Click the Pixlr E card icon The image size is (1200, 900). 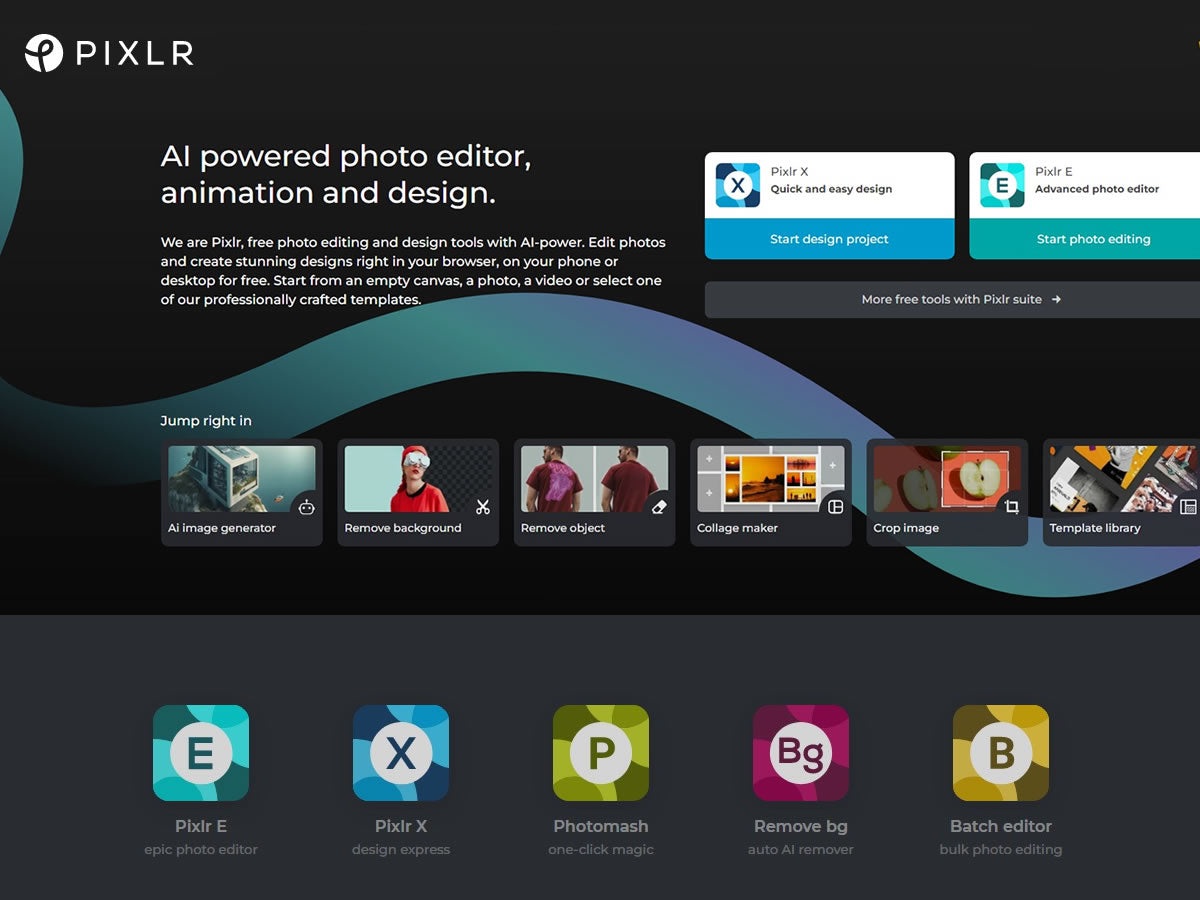[1002, 185]
